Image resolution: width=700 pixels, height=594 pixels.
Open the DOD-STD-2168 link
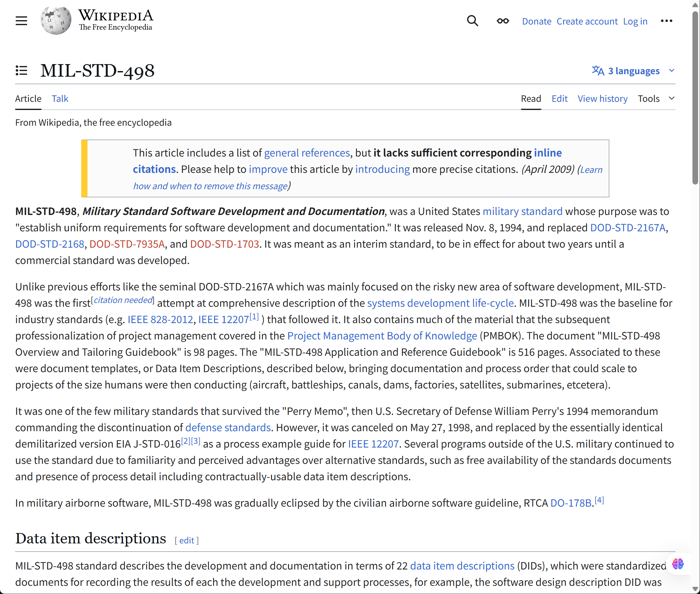pyautogui.click(x=50, y=245)
